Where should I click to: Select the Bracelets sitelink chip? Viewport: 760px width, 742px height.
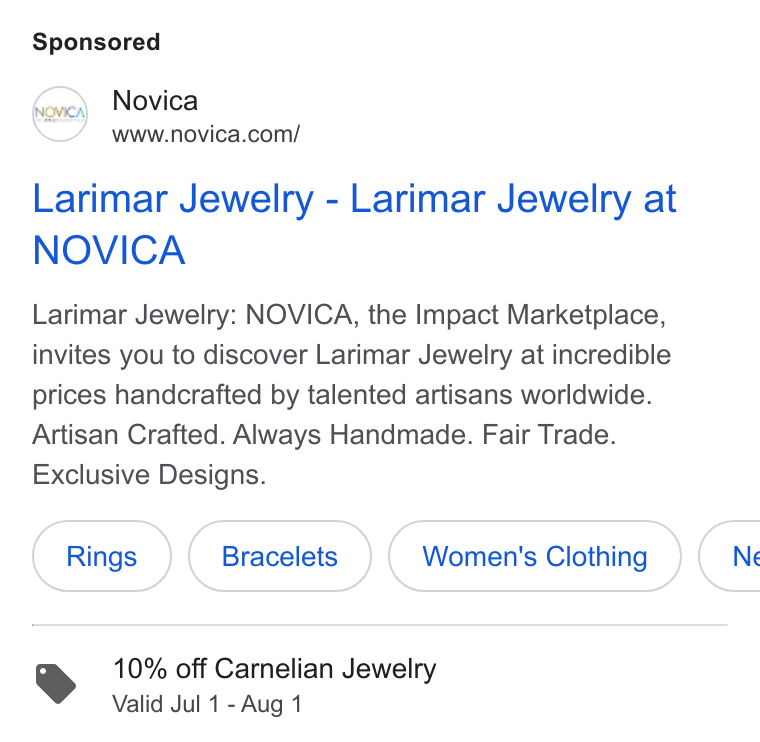click(280, 556)
